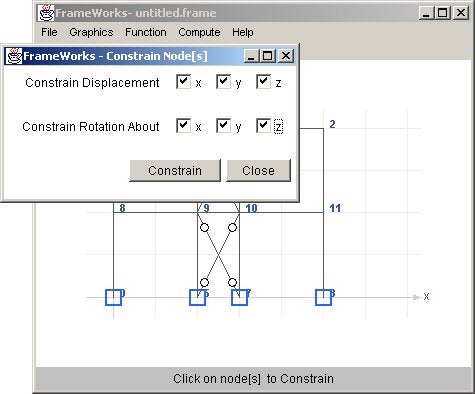475x394 pixels.
Task: Uncheck Constrain Rotation About x checkbox
Action: (x=183, y=126)
